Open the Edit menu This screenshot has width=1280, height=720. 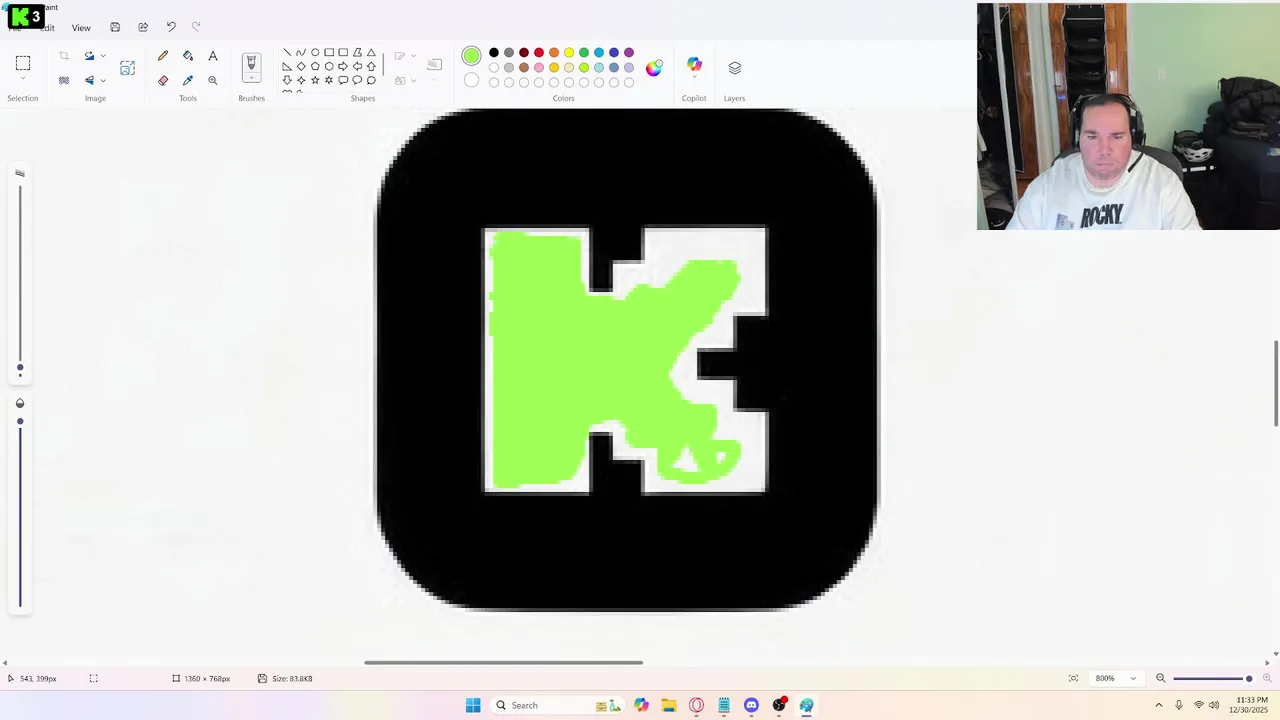[47, 28]
